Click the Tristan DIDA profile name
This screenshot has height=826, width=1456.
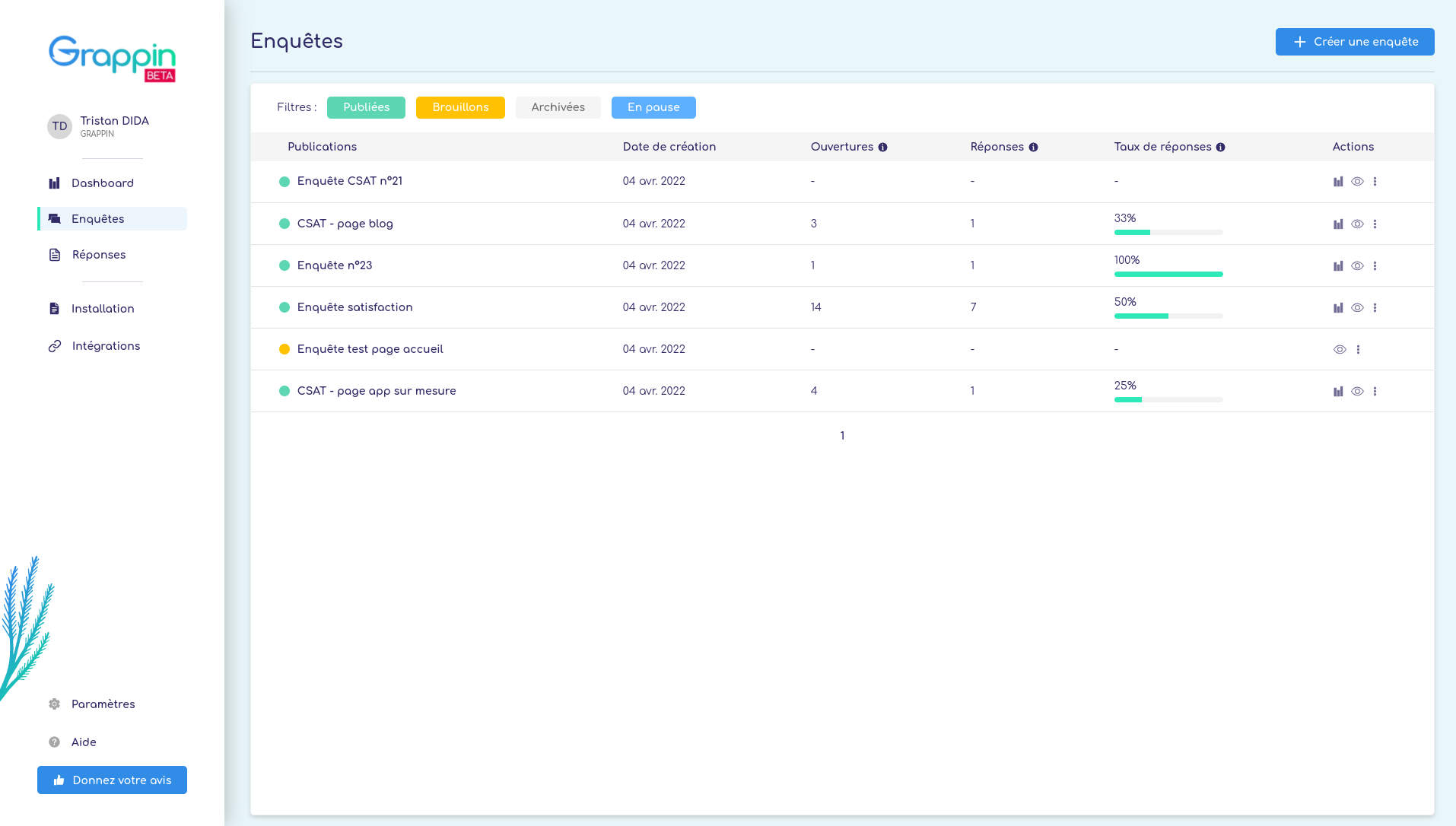coord(115,121)
